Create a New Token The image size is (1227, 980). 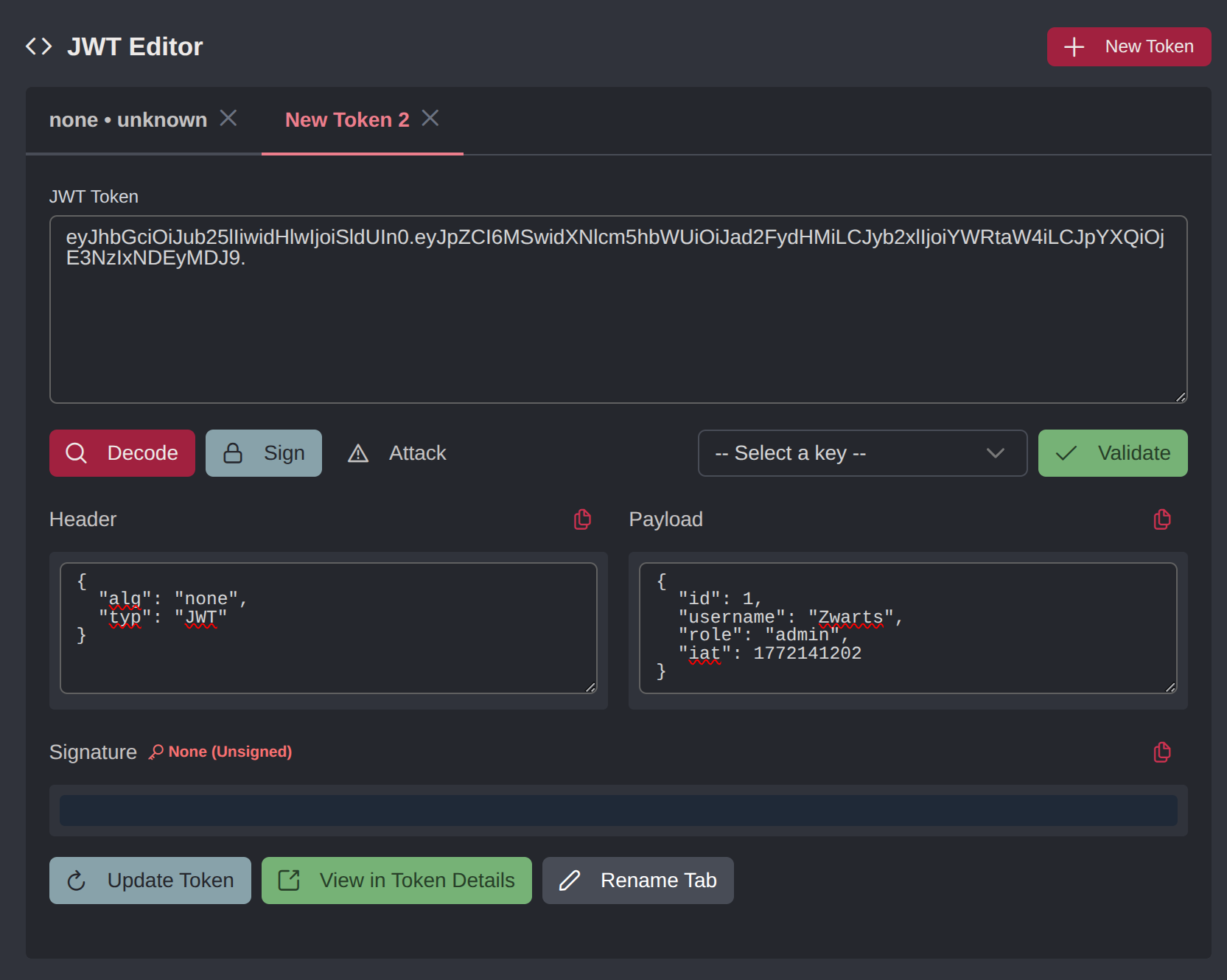(1128, 46)
